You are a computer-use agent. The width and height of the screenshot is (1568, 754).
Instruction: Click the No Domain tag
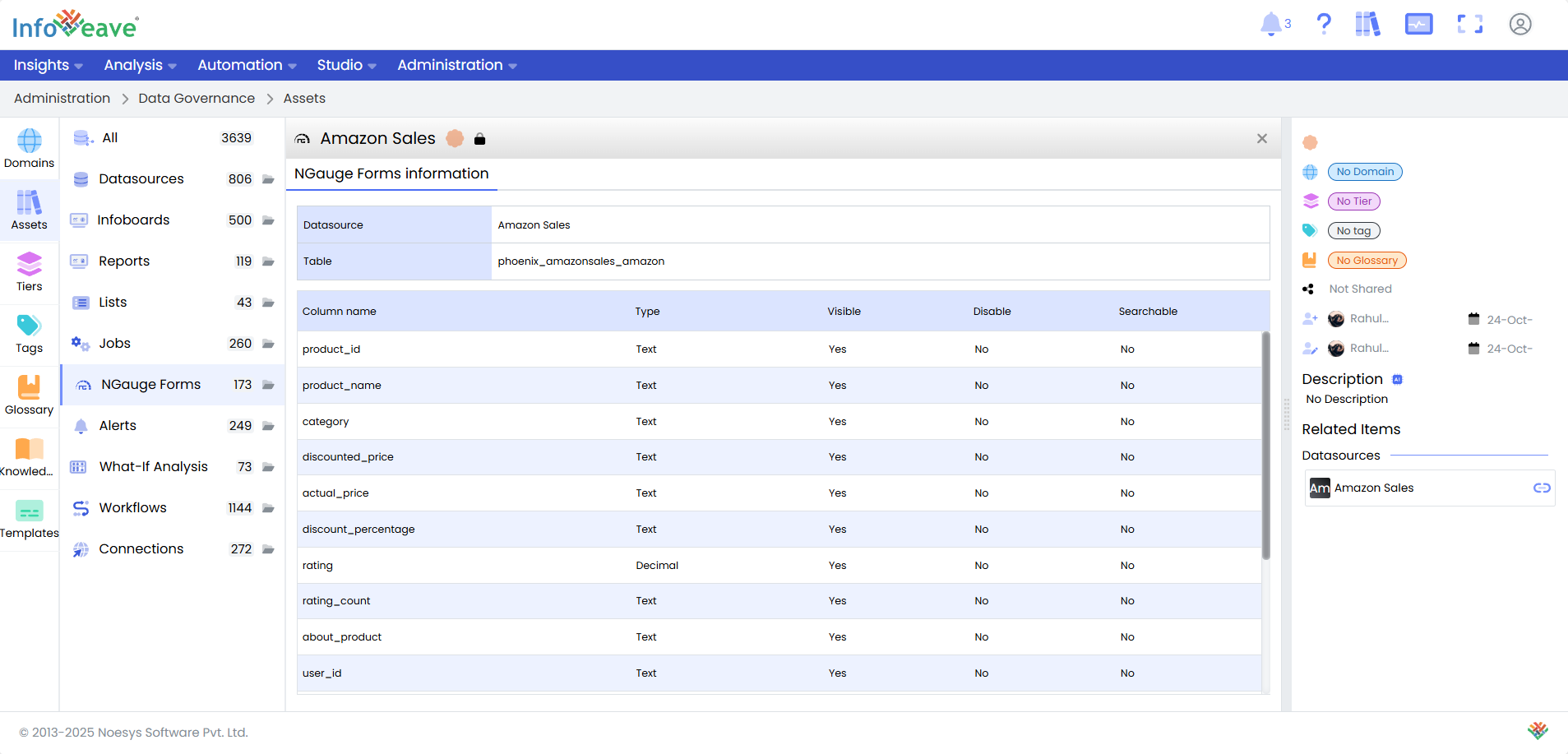(1365, 172)
